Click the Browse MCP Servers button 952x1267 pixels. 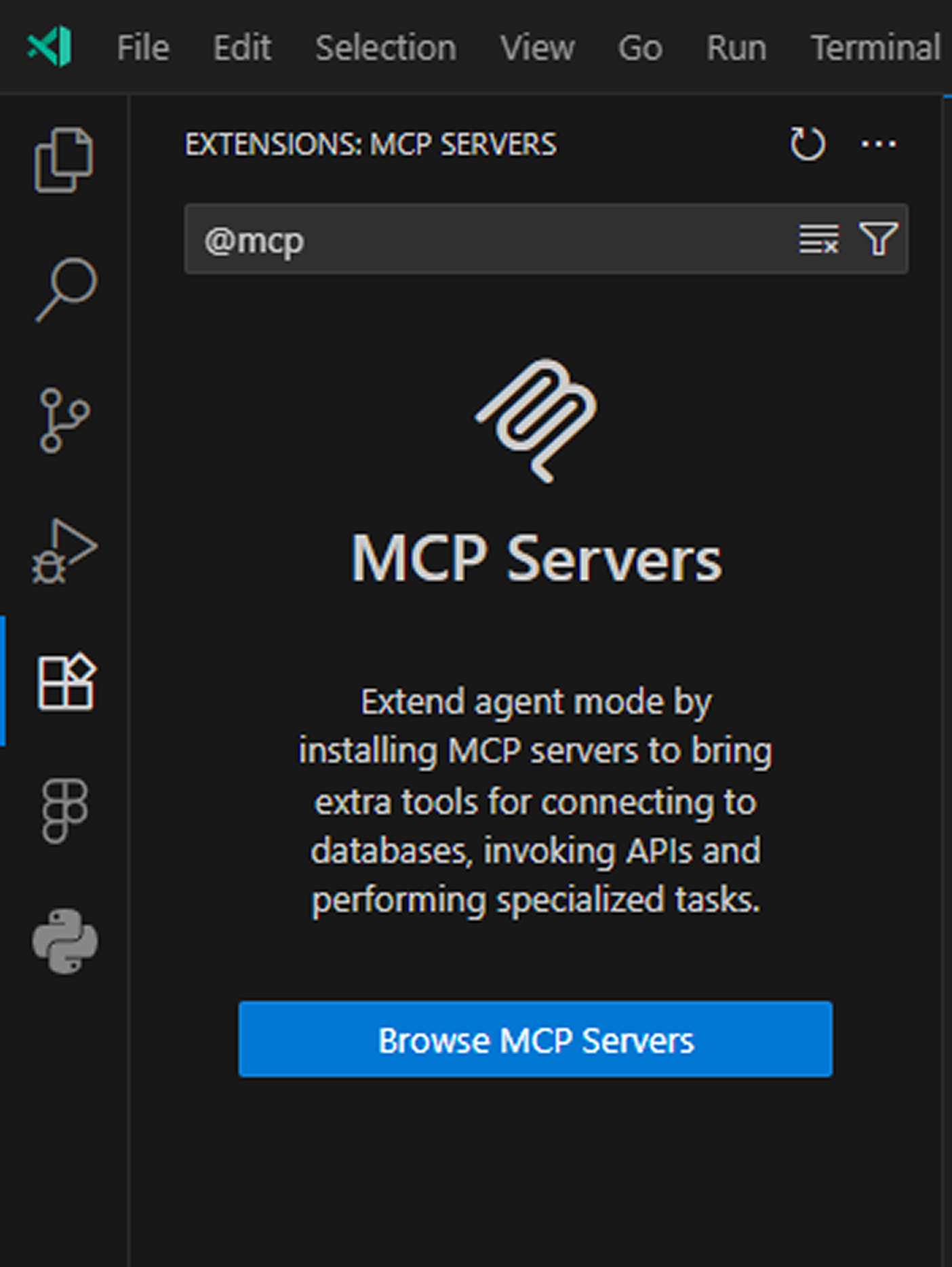[536, 1039]
